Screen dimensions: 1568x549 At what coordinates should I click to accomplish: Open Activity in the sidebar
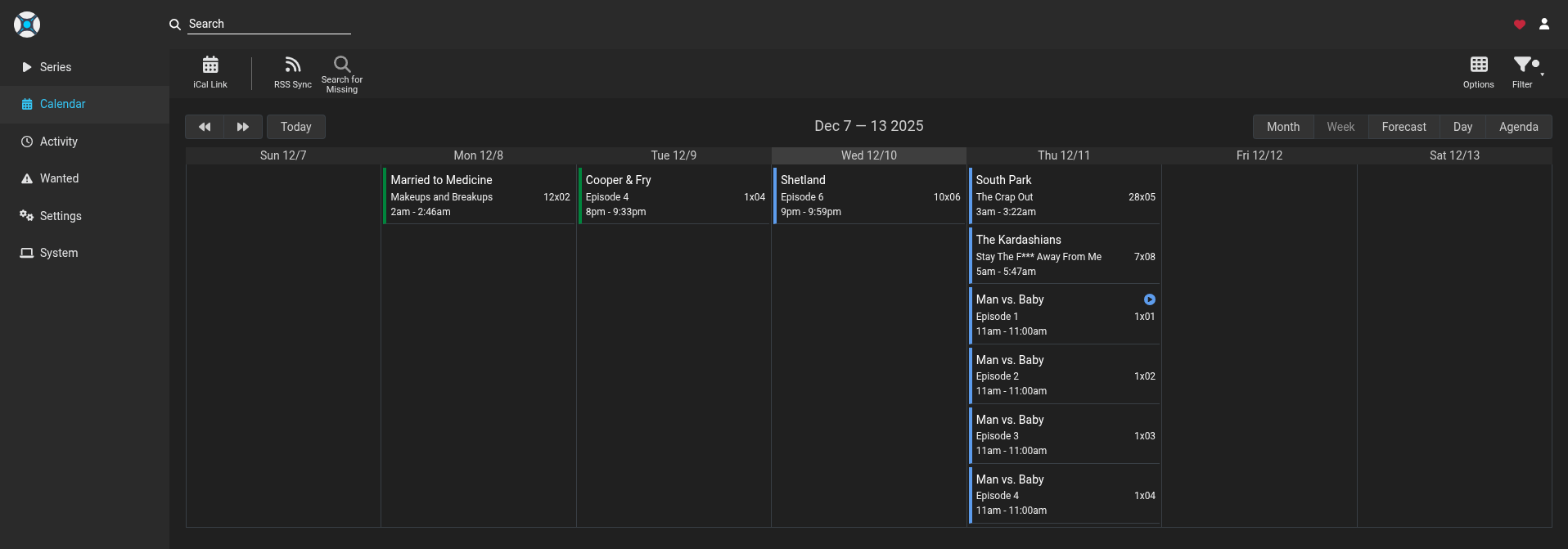(x=59, y=142)
